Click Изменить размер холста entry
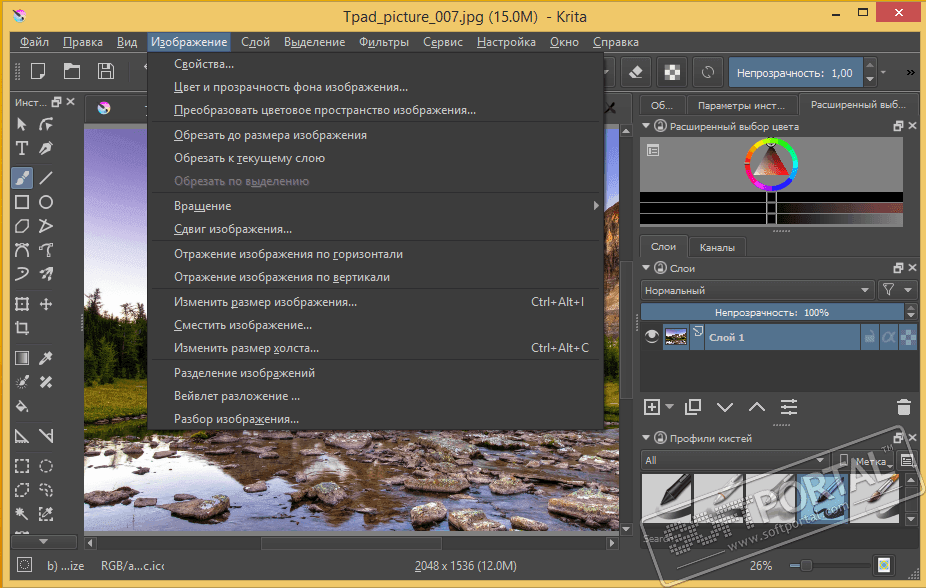This screenshot has height=588, width=926. pyautogui.click(x=376, y=348)
